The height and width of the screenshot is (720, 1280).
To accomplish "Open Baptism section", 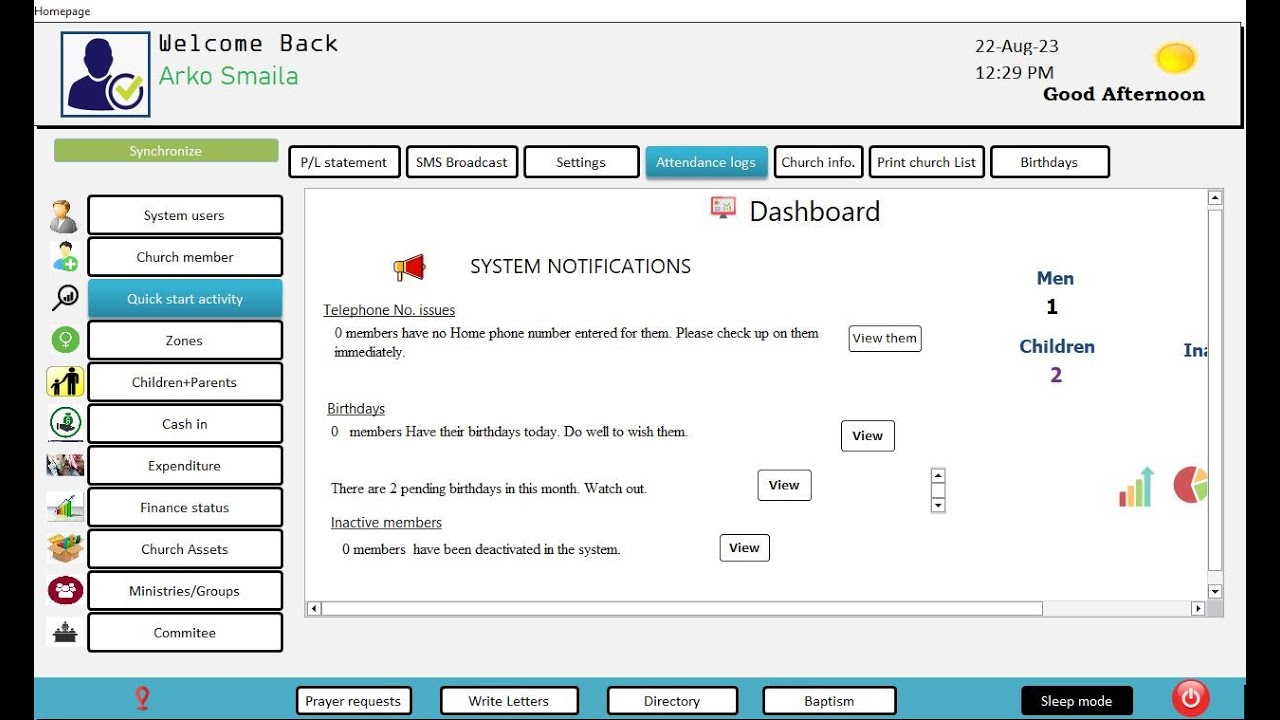I will tap(829, 701).
